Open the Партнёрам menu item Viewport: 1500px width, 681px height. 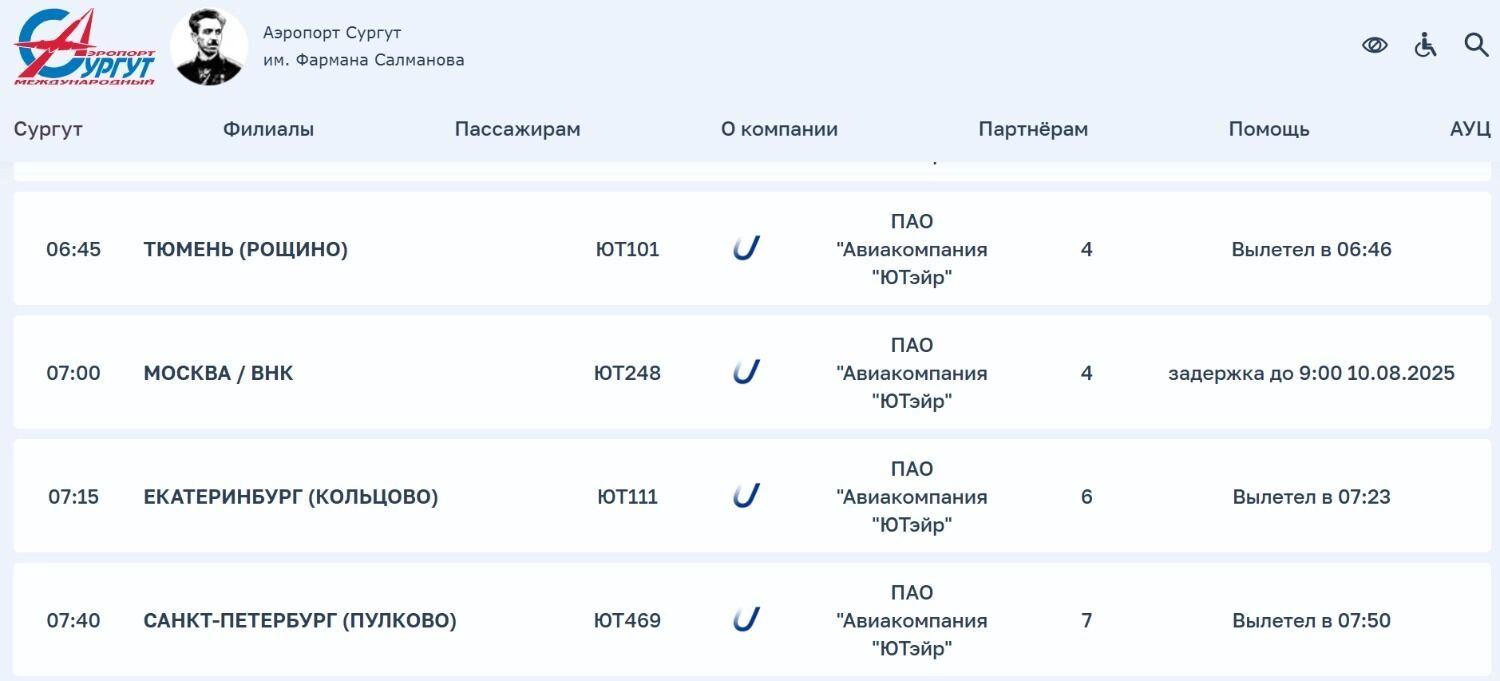coord(1033,129)
